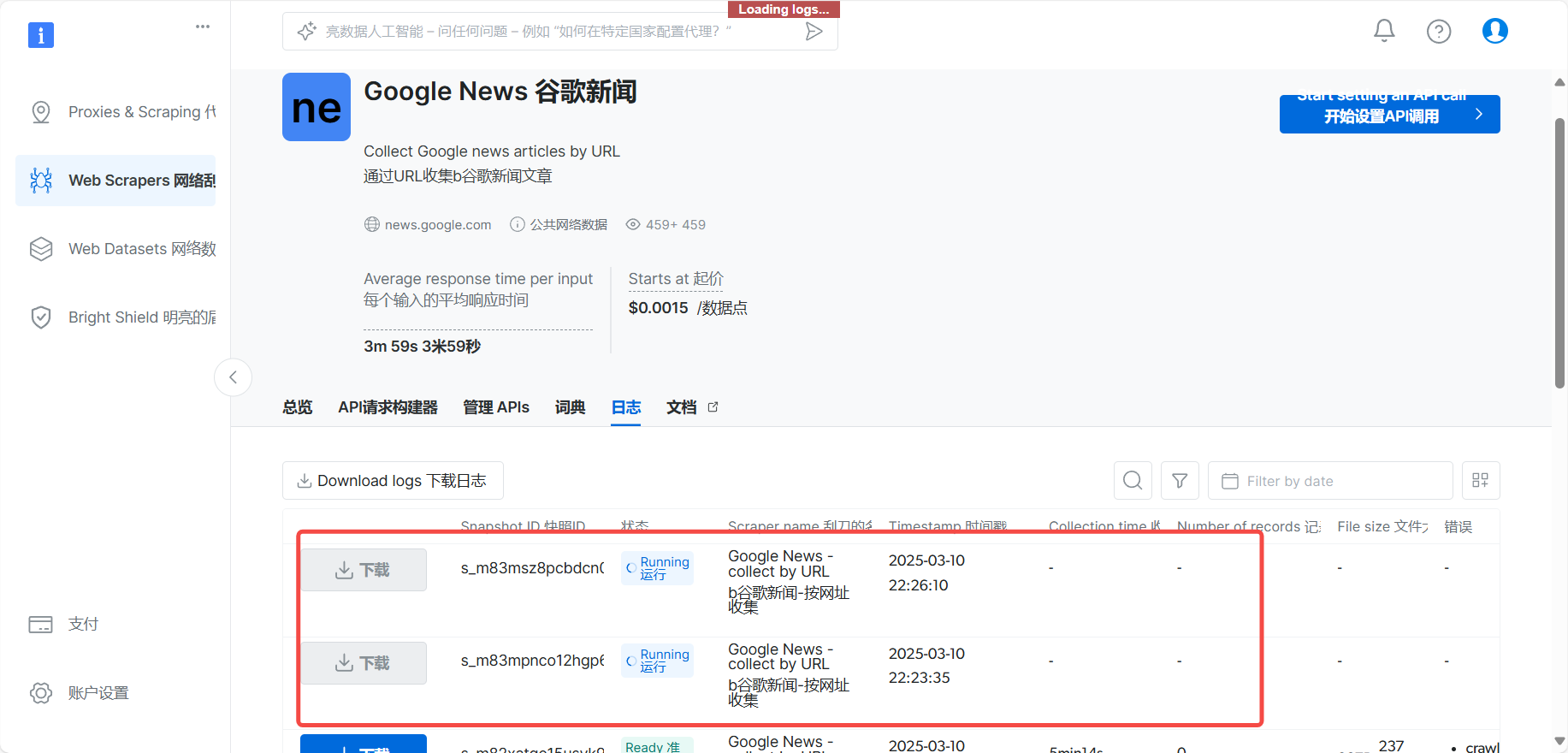This screenshot has height=753, width=1568.
Task: Click Running status of 22:26:10 row
Action: 657,568
